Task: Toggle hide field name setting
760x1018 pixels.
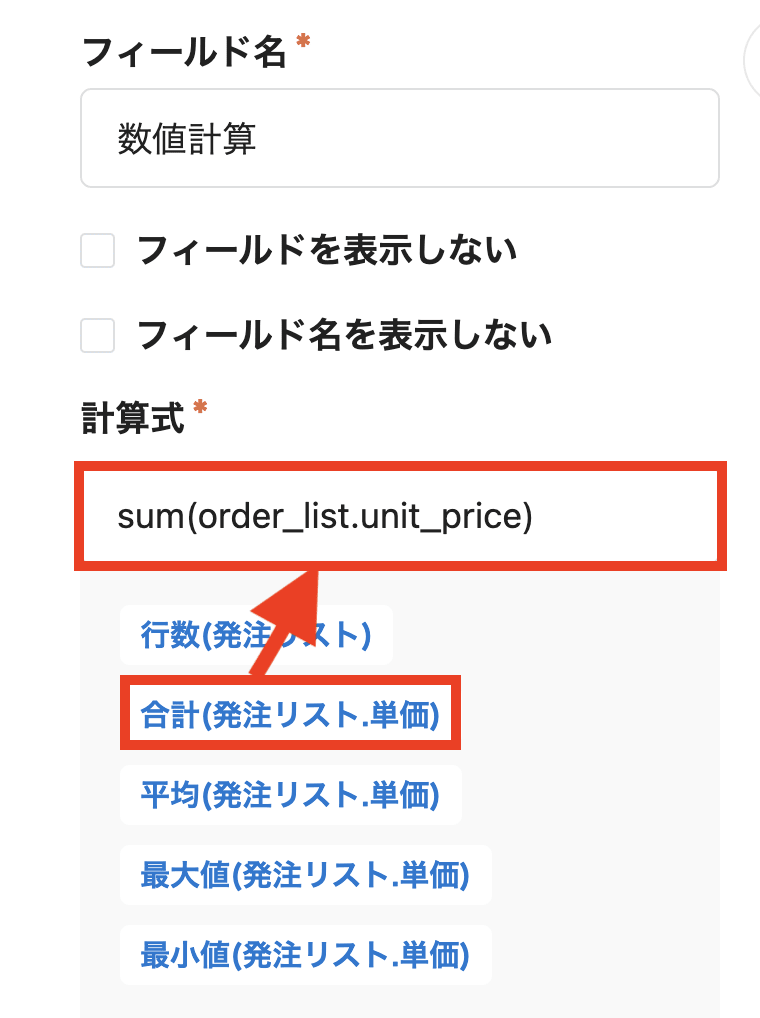Action: tap(96, 336)
